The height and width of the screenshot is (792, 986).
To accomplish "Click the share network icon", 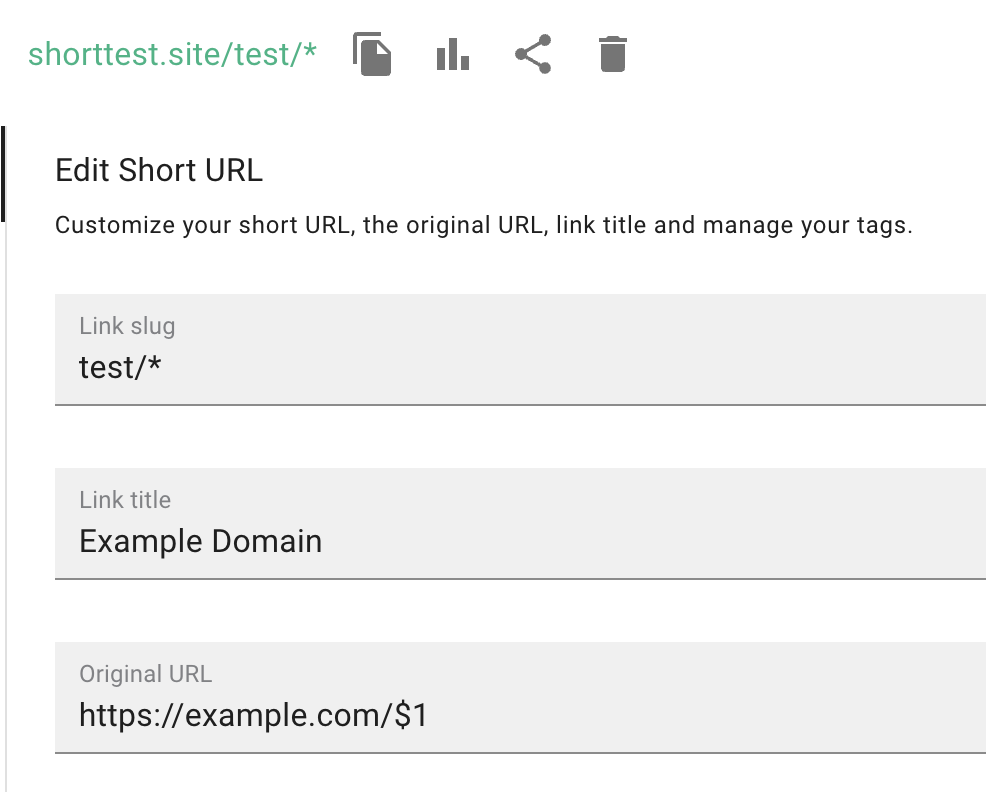I will [532, 55].
